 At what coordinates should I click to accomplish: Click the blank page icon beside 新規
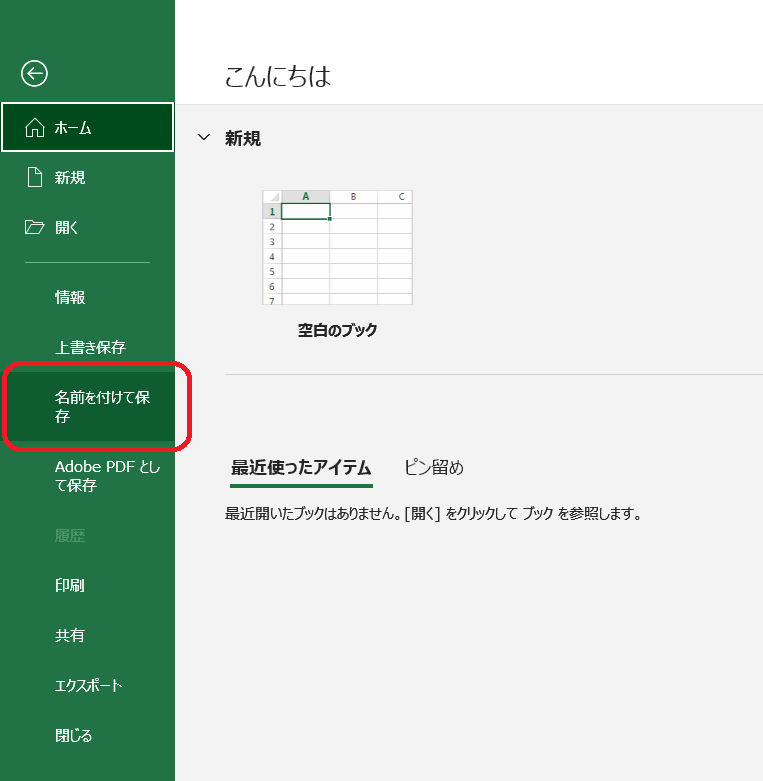pyautogui.click(x=35, y=178)
